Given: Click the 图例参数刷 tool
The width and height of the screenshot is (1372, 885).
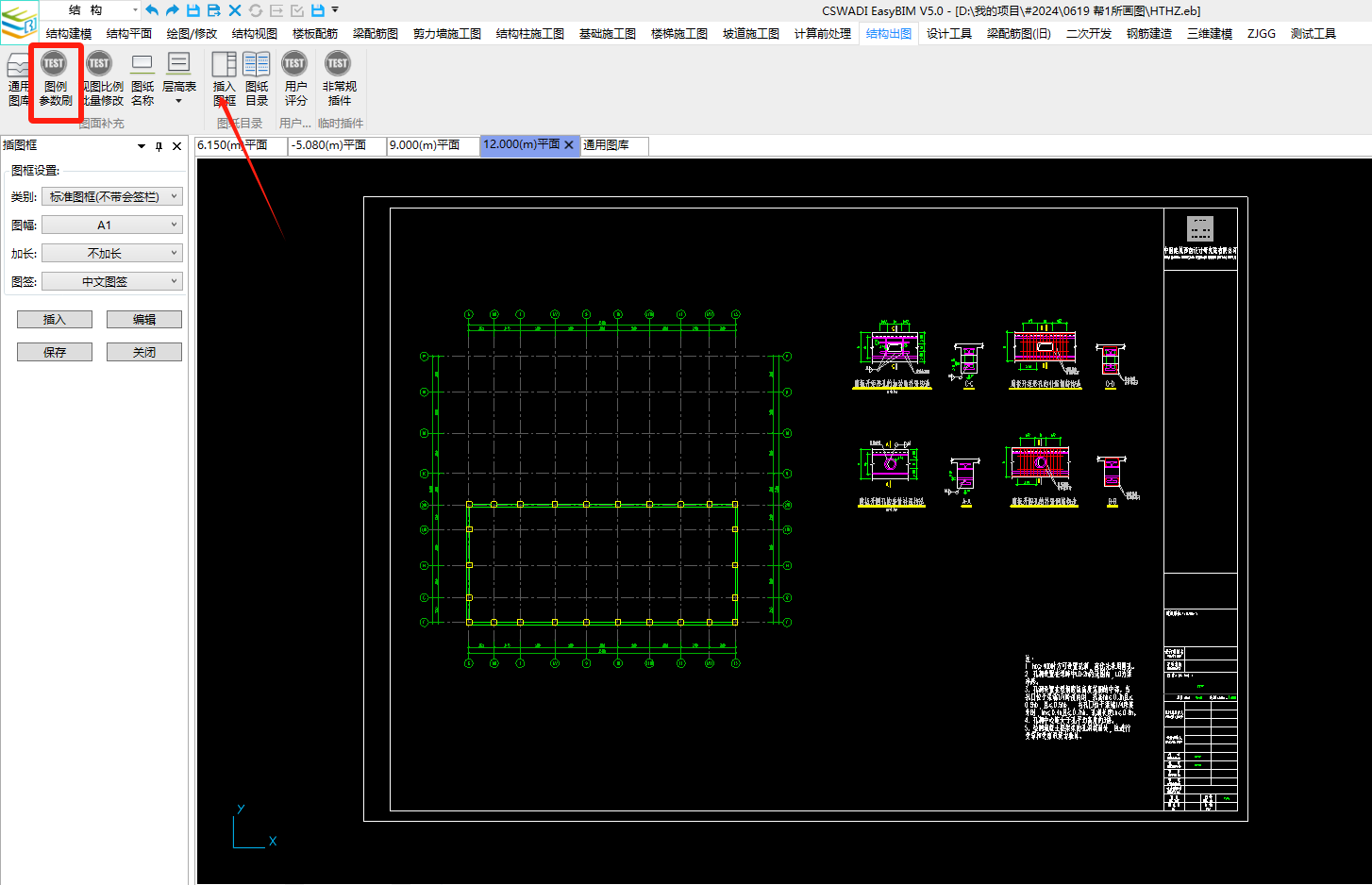Looking at the screenshot, I should 55,79.
